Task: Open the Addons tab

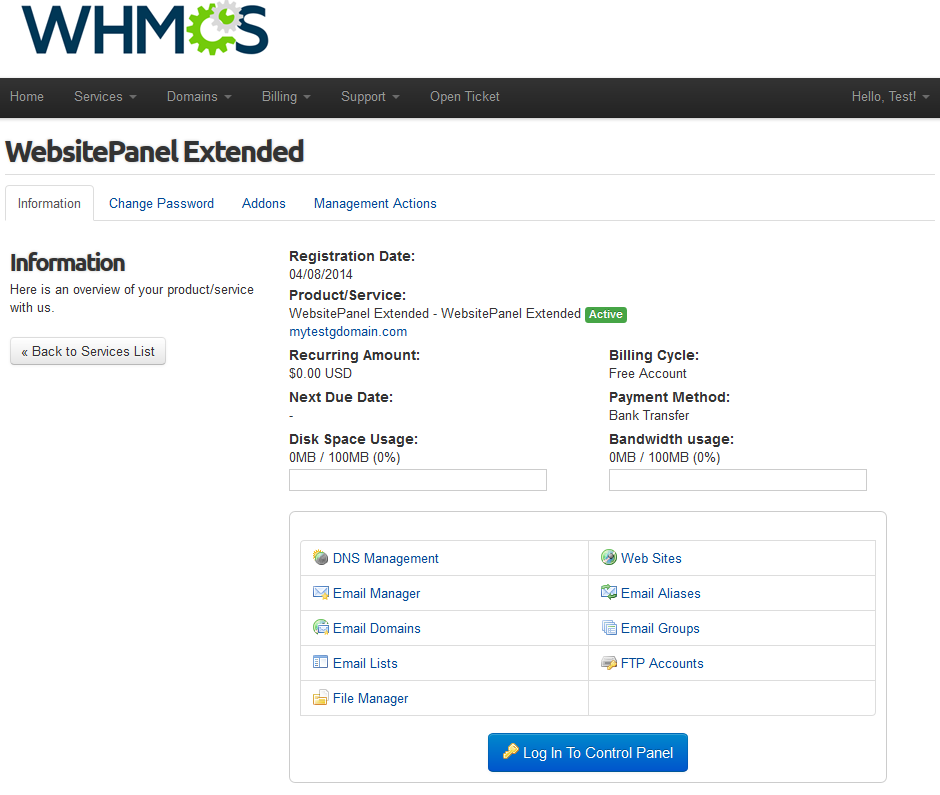Action: click(264, 203)
